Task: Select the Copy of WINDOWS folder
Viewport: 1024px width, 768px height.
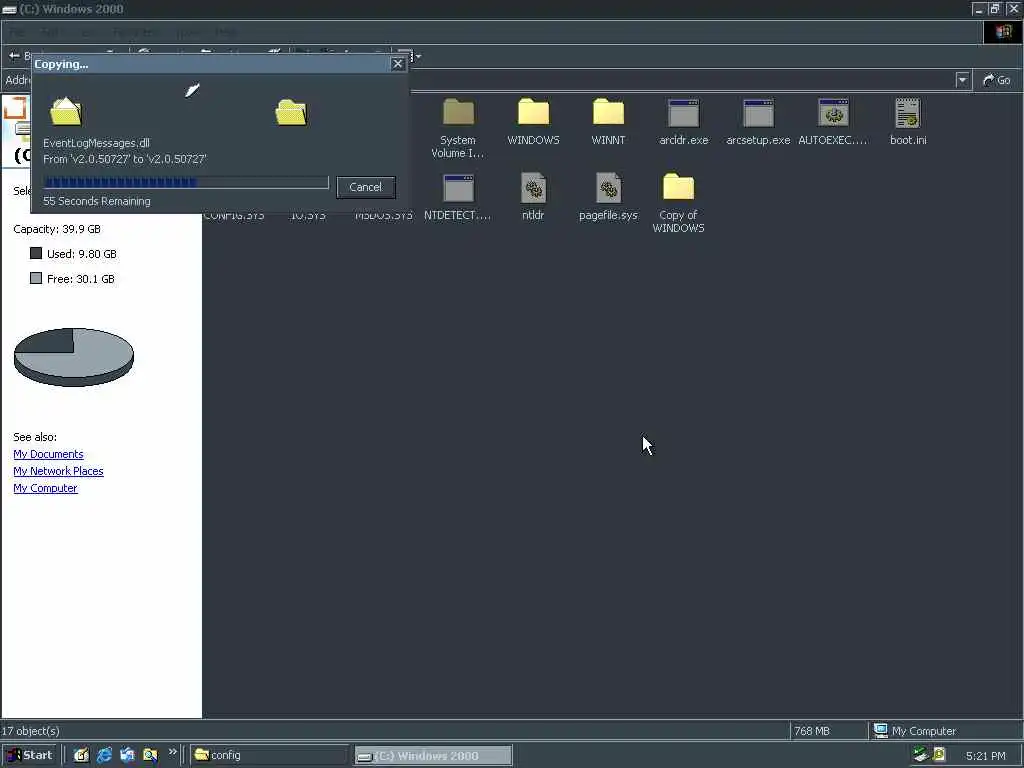Action: pos(679,187)
